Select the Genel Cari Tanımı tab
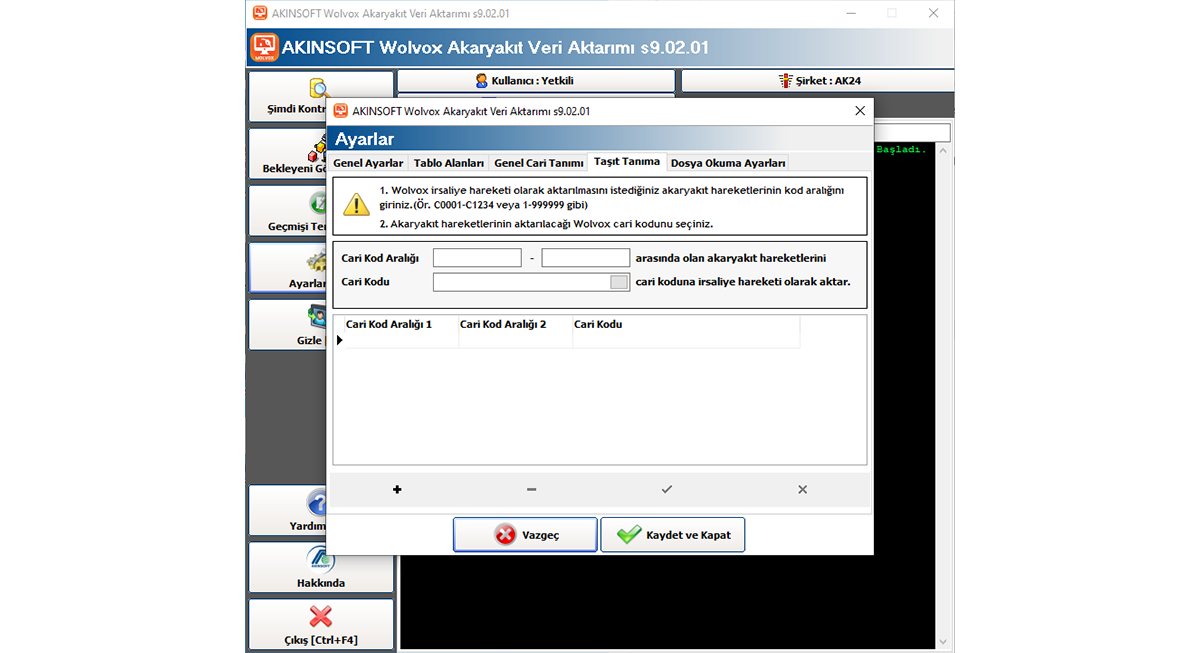1200x653 pixels. pyautogui.click(x=538, y=163)
